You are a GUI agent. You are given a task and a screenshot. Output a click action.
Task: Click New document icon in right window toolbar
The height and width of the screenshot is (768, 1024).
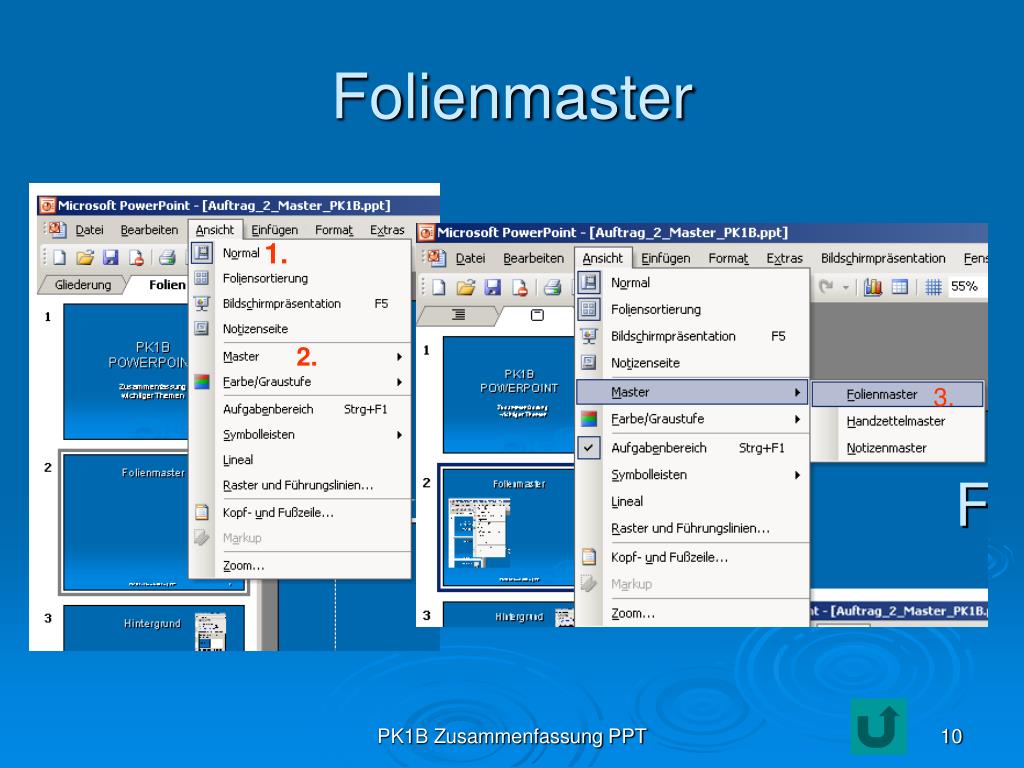pos(439,287)
